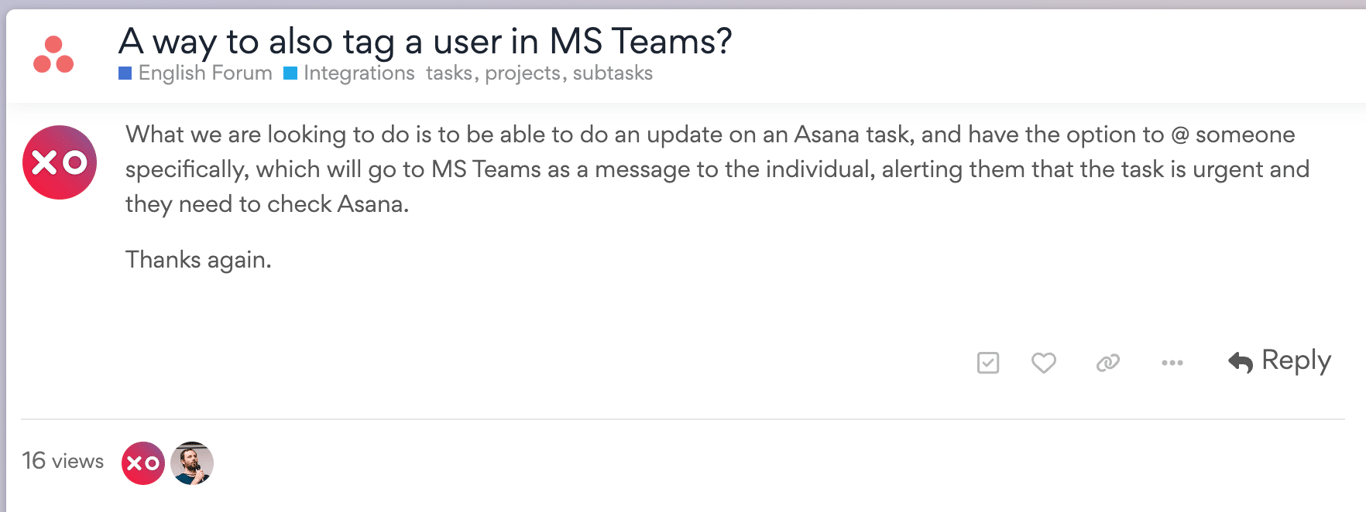Click the topic title about MS Teams
Screen dimensions: 1366x512
tap(425, 40)
